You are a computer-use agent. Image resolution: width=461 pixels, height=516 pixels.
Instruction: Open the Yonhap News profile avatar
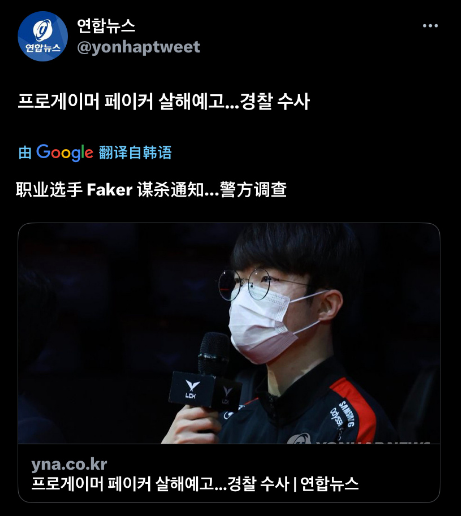[x=43, y=36]
